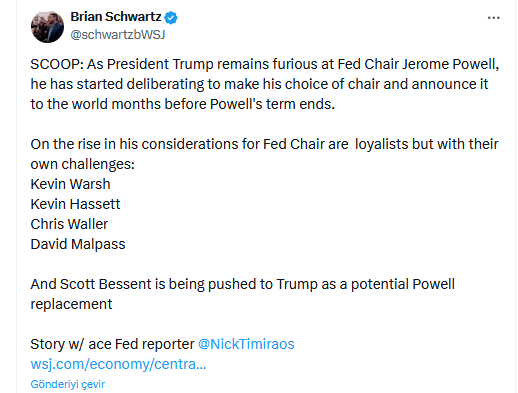The width and height of the screenshot is (518, 393).
Task: Click the Brian Schwartz display name
Action: 116,17
